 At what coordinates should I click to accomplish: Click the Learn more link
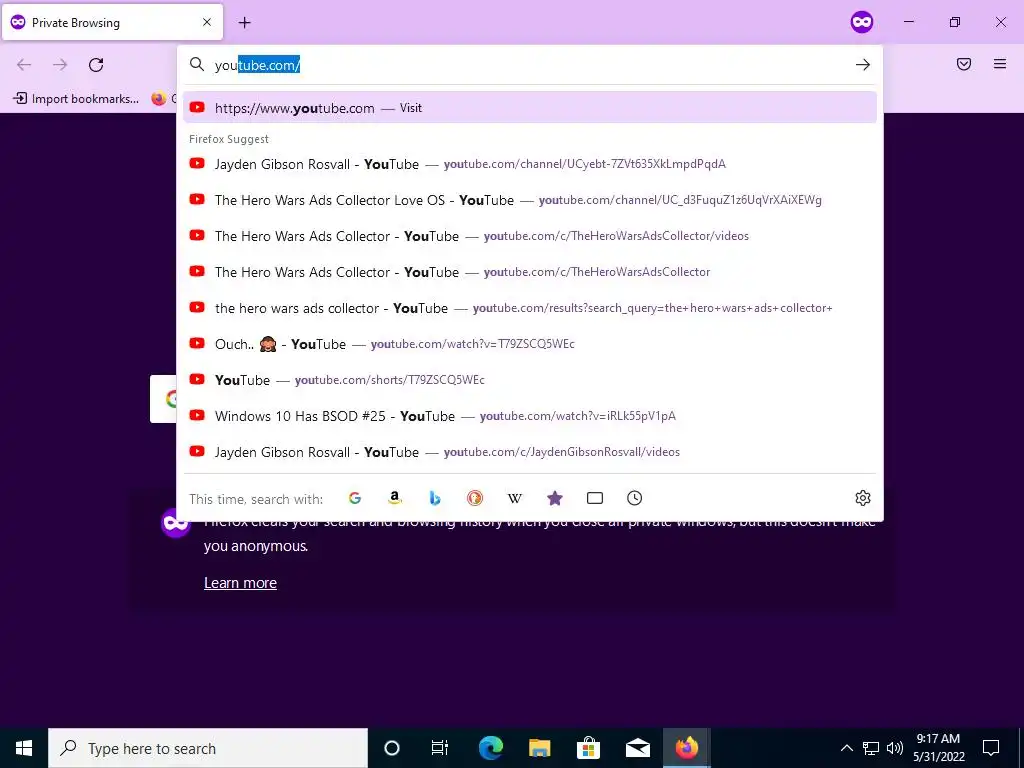pos(240,583)
